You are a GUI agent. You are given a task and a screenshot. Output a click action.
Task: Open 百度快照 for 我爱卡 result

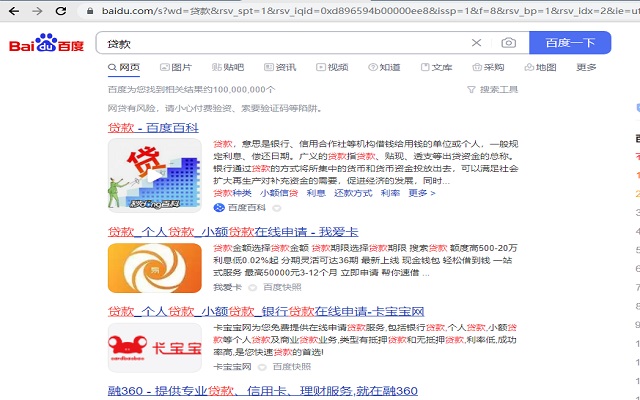pos(282,287)
